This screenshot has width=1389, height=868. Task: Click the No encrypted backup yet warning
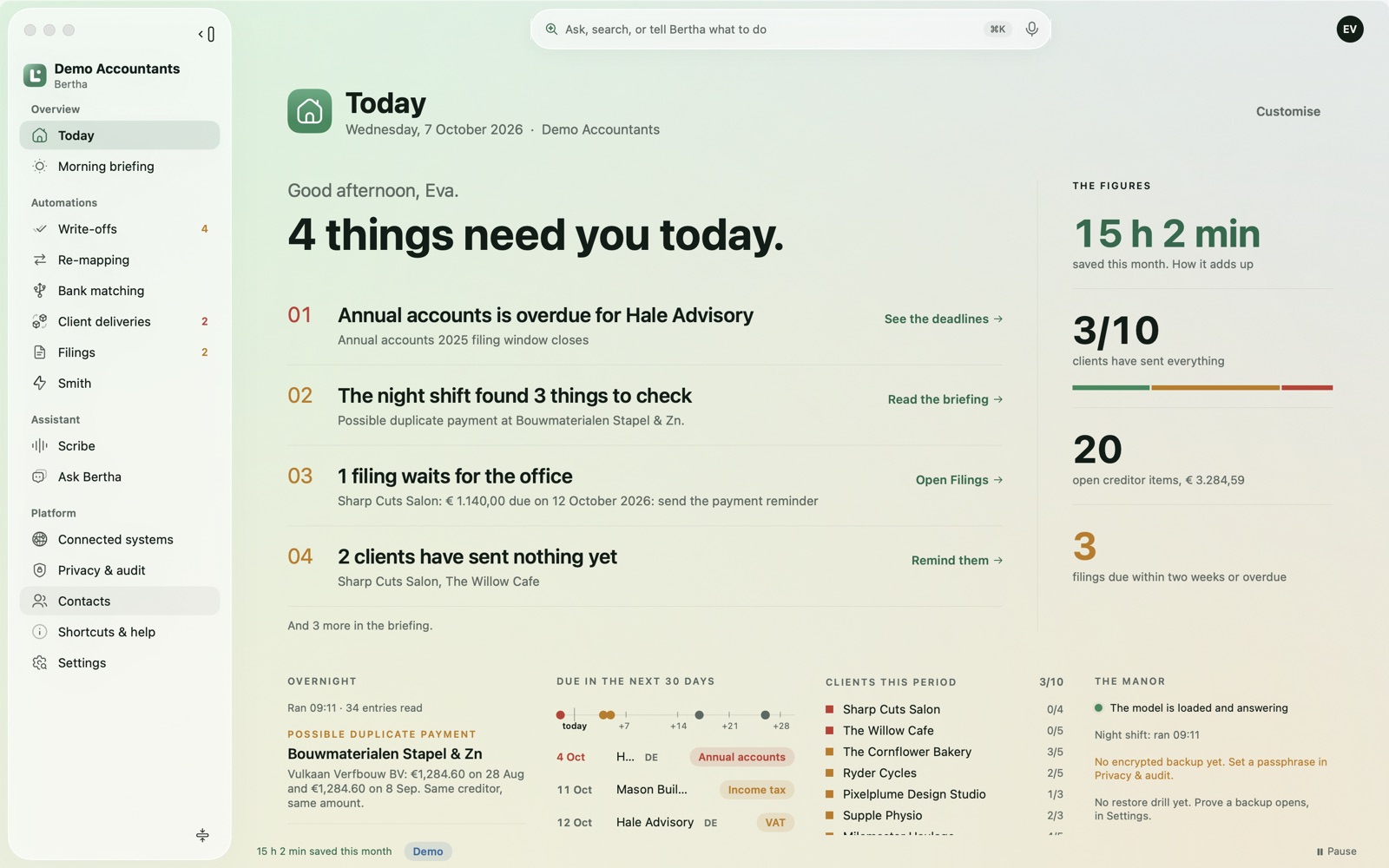(1210, 769)
